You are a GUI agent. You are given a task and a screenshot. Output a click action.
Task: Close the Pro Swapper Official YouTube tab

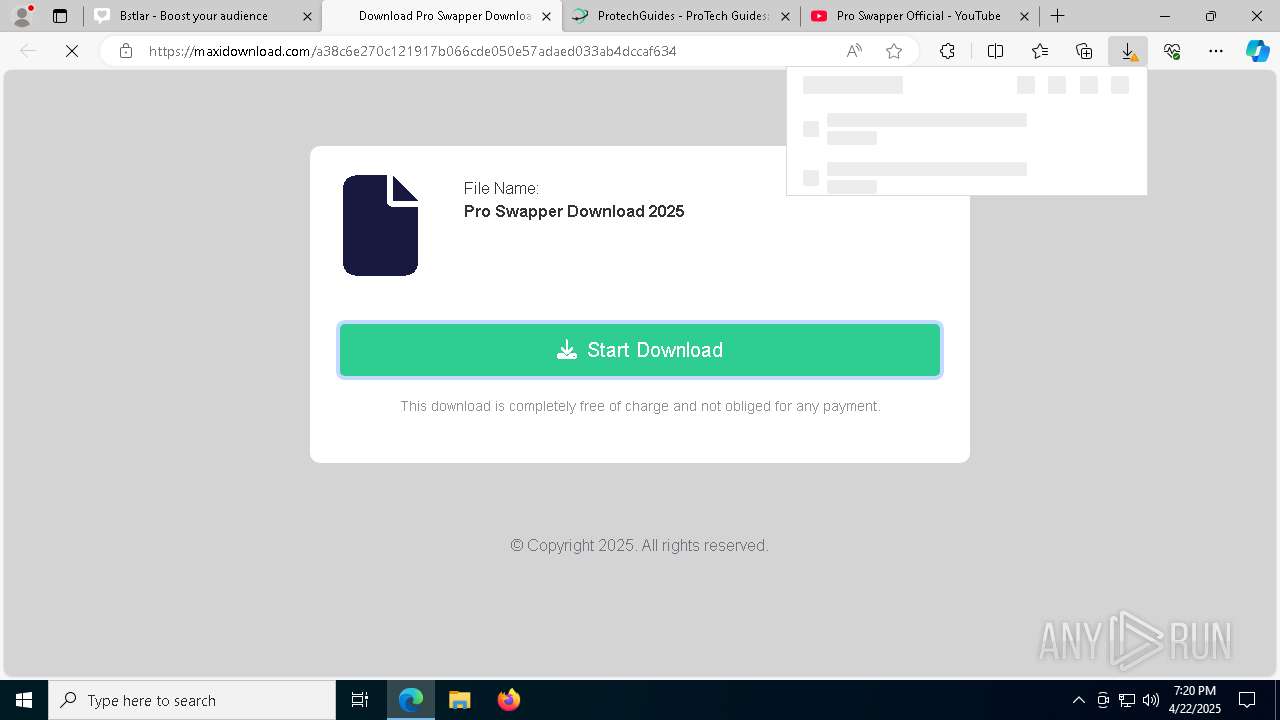[x=1024, y=16]
